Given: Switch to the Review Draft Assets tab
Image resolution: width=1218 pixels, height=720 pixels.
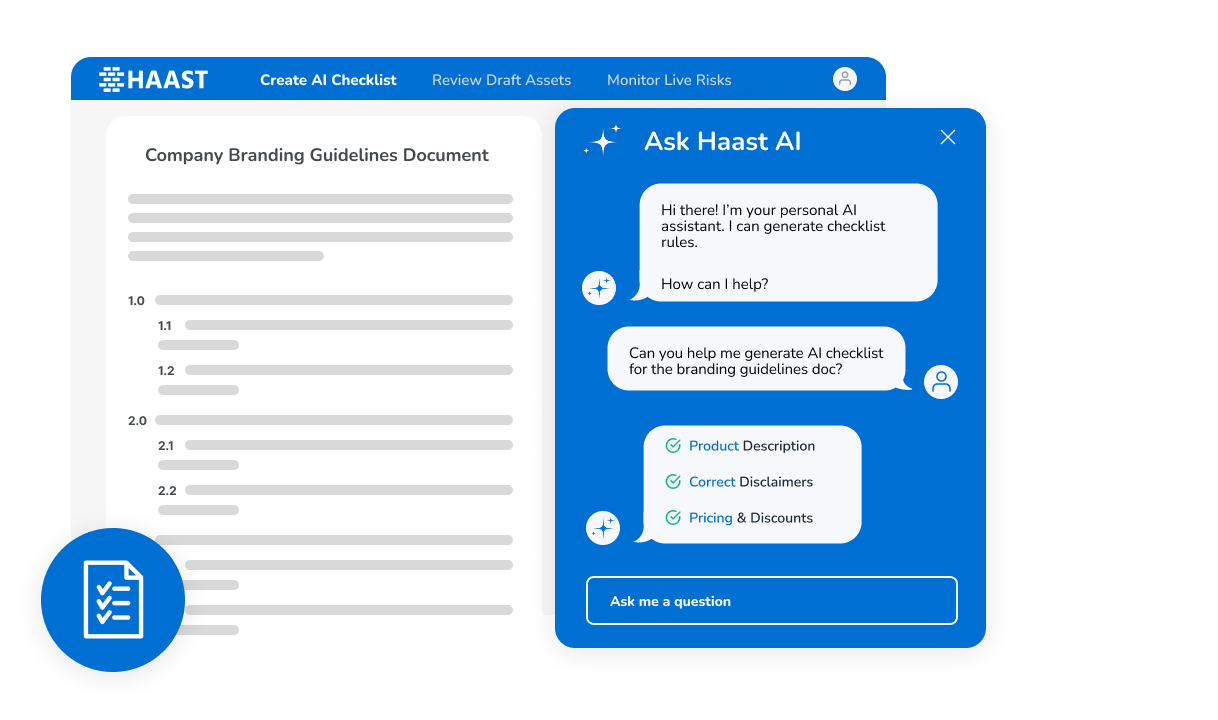Looking at the screenshot, I should pyautogui.click(x=501, y=80).
